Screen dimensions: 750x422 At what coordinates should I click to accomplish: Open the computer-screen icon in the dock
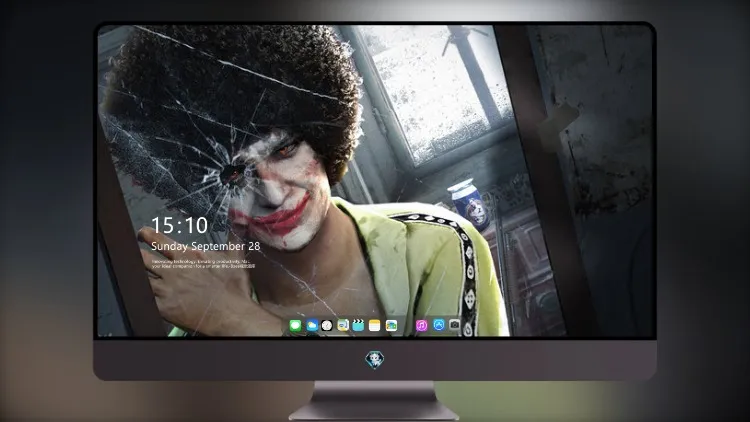coord(343,326)
